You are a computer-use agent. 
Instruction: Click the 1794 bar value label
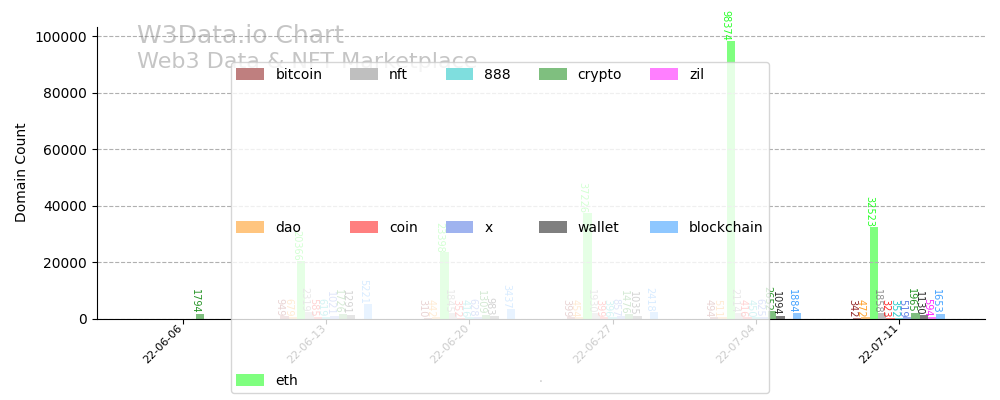click(x=197, y=301)
